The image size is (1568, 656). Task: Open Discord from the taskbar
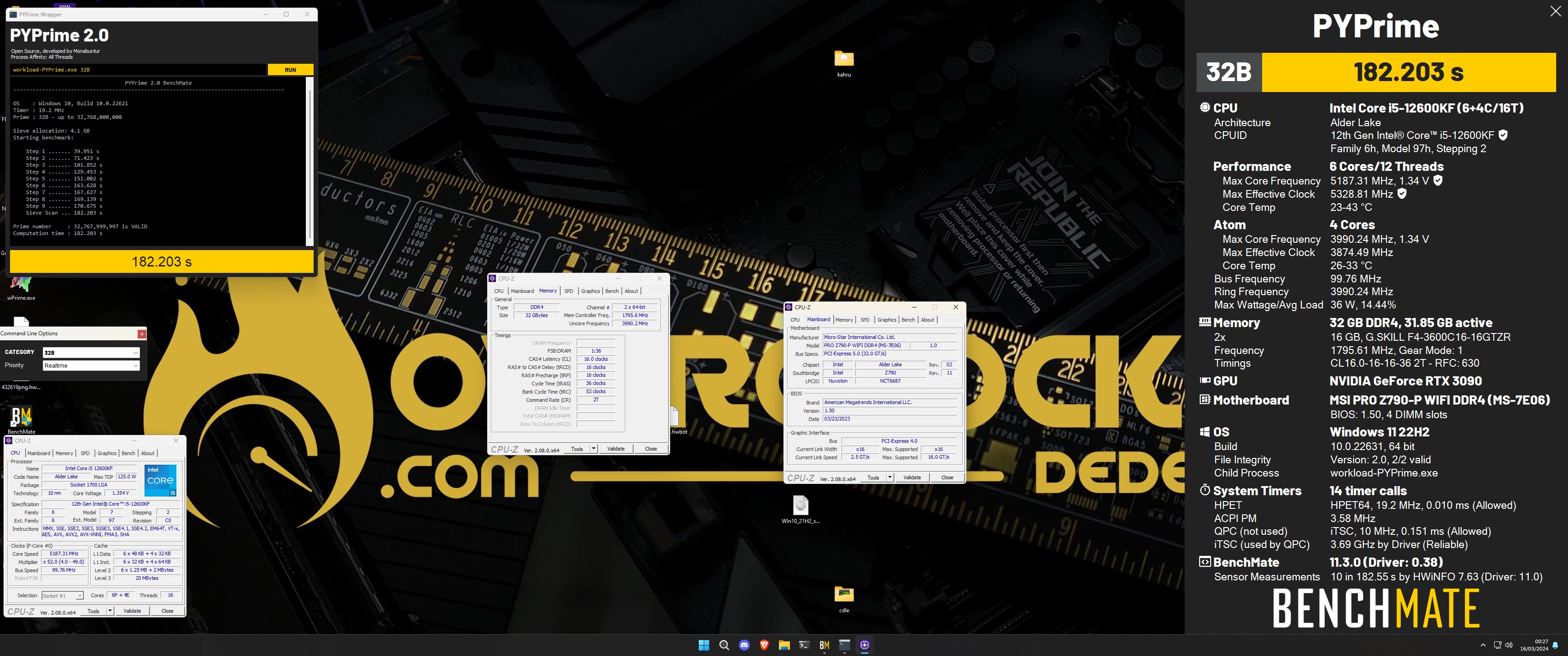pos(744,645)
